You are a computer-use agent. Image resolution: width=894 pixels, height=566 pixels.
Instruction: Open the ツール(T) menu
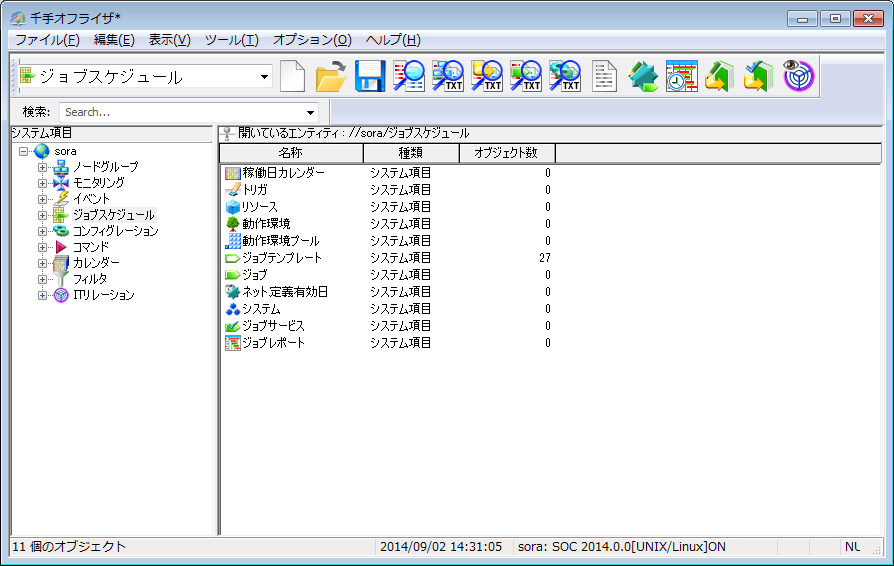pyautogui.click(x=231, y=40)
